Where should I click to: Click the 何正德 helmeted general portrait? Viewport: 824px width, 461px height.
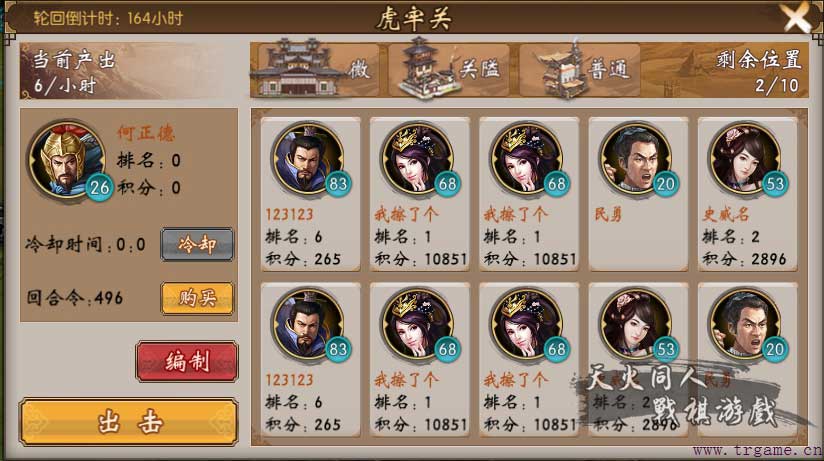(67, 160)
